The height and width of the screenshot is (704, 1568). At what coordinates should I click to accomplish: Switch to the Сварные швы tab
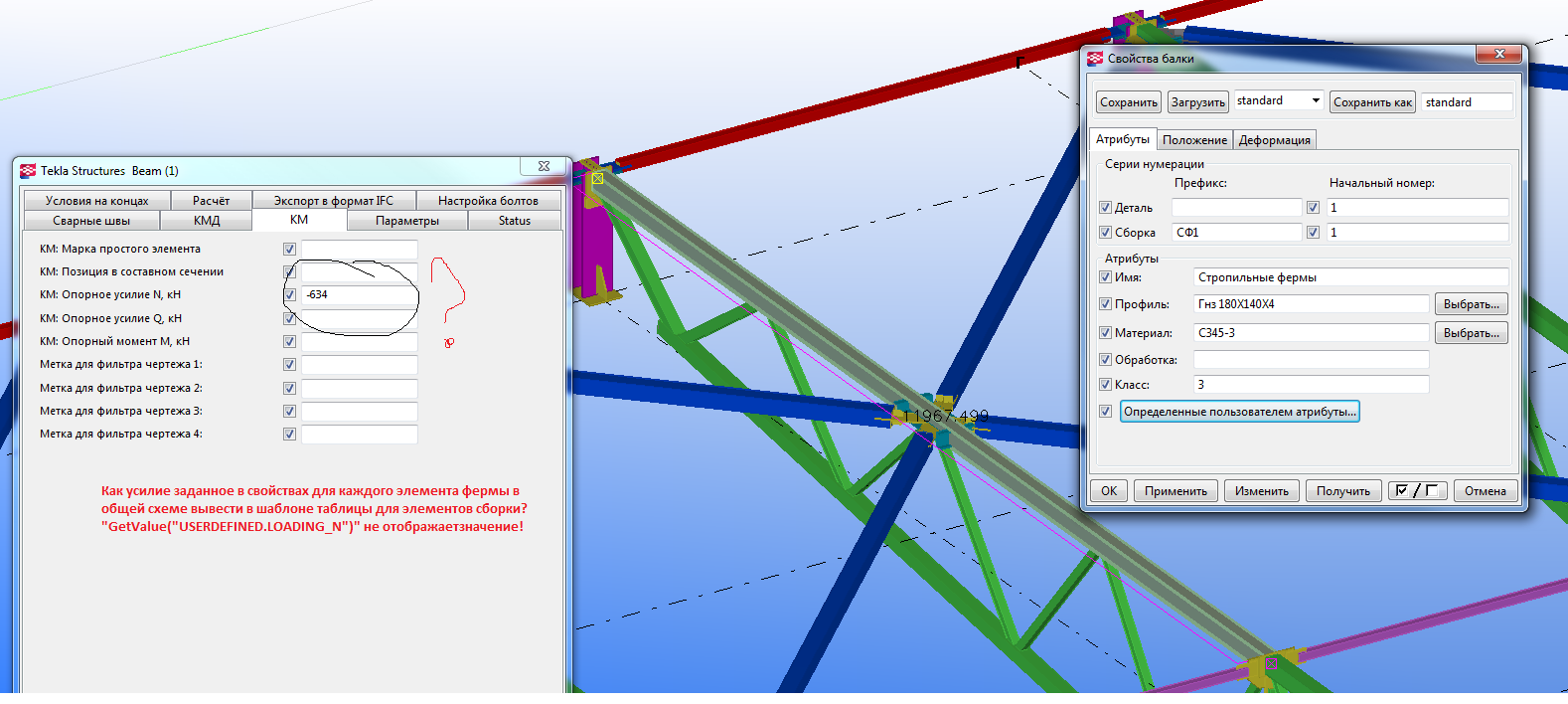91,221
